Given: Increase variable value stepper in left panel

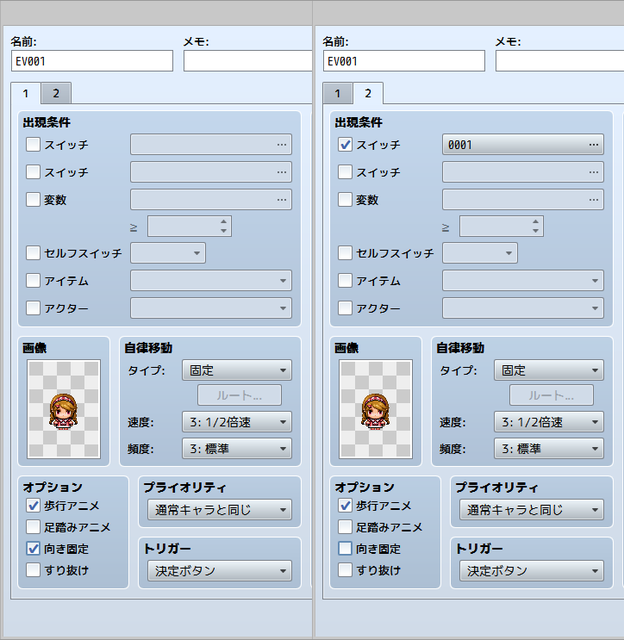Looking at the screenshot, I should pos(223,222).
